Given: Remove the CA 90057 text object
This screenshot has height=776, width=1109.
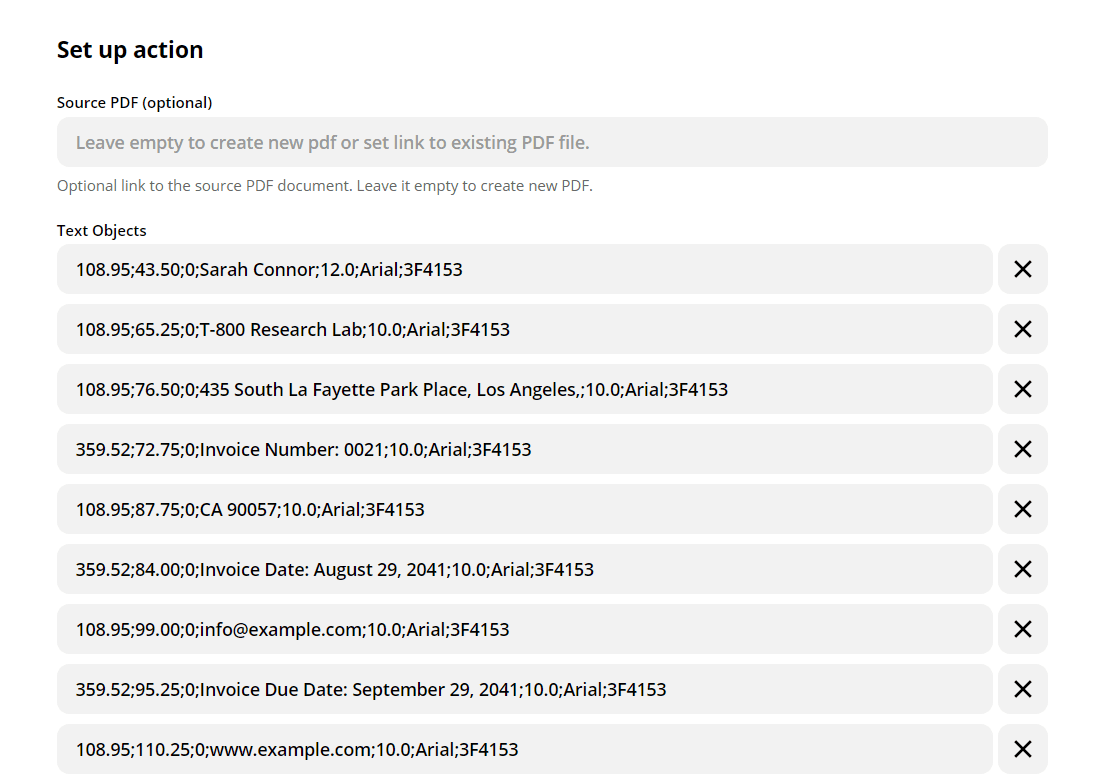Looking at the screenshot, I should [1022, 509].
